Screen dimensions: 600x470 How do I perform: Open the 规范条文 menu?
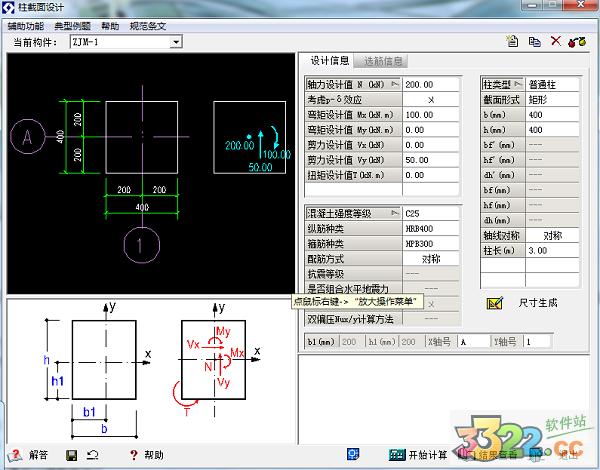[148, 26]
